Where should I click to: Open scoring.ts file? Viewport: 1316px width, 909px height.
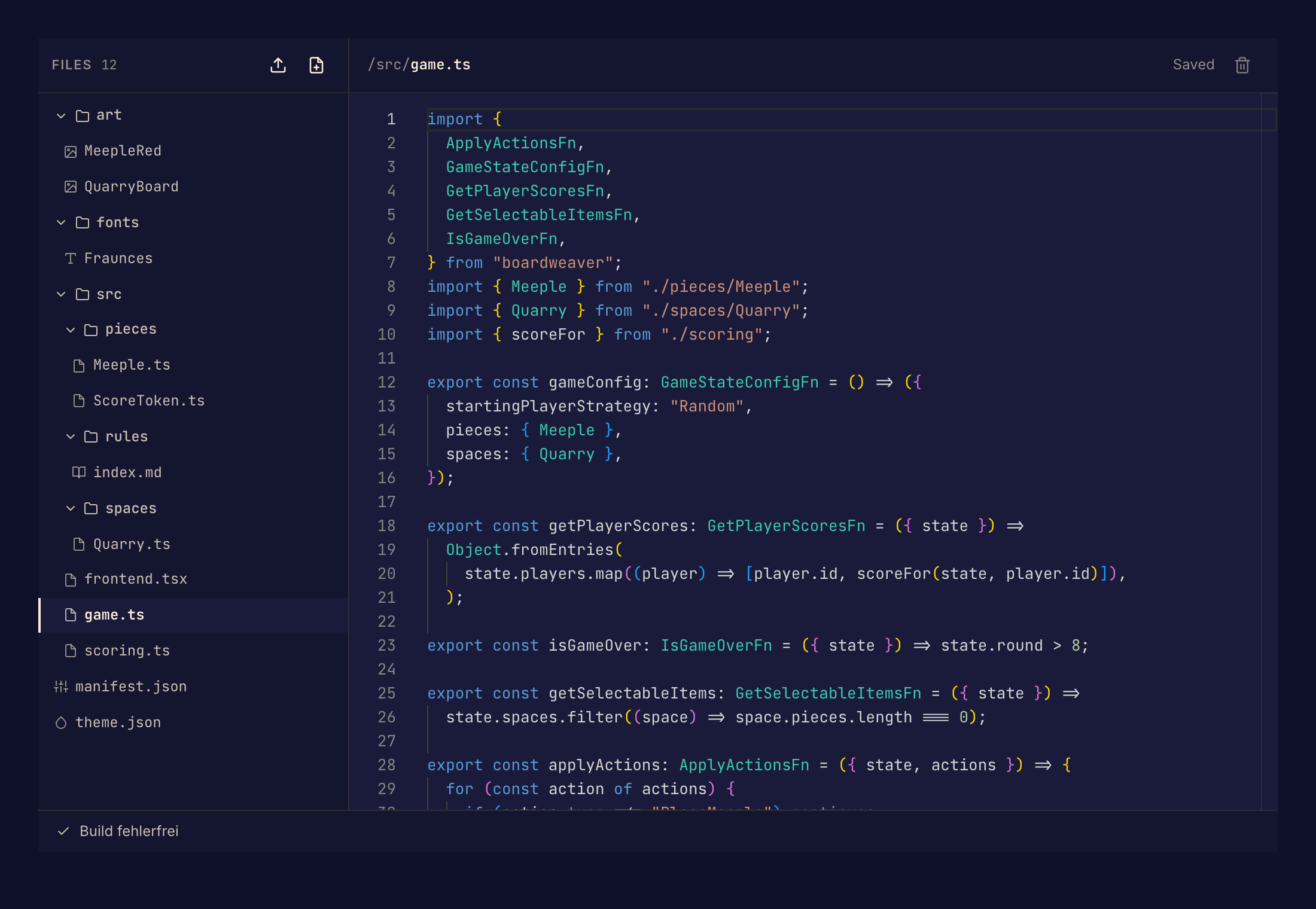[194, 651]
